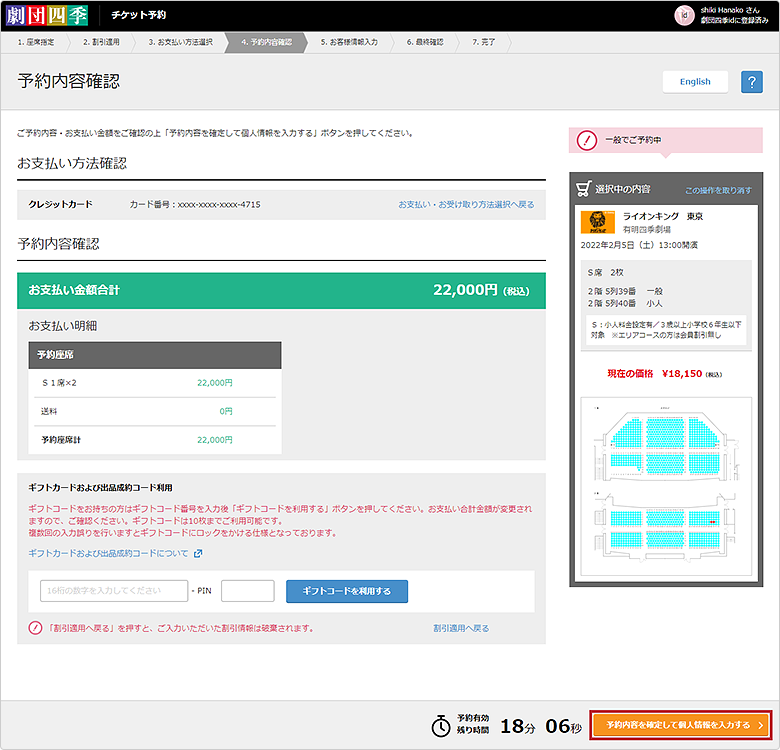This screenshot has height=750, width=780.
Task: Confirm the reservation with the orange 予約内容を確定して個人情報を入力する button
Action: point(681,725)
